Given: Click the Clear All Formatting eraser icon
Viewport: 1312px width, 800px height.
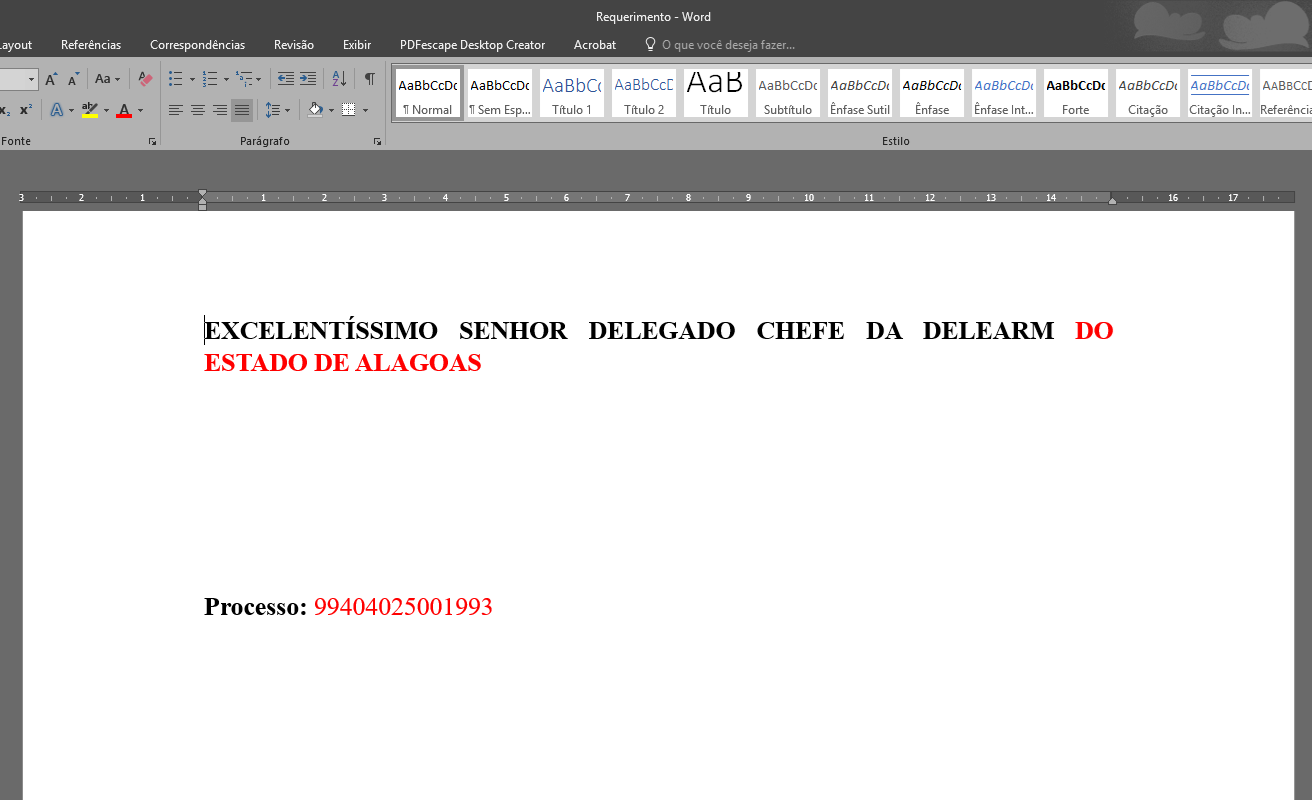Looking at the screenshot, I should [x=146, y=79].
